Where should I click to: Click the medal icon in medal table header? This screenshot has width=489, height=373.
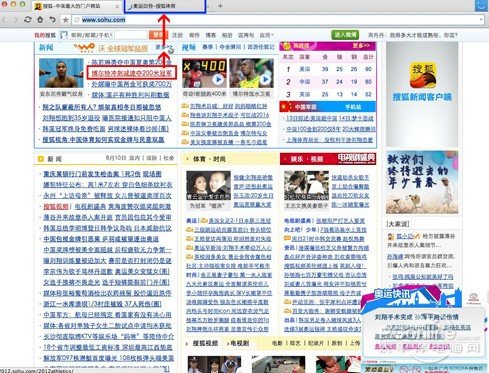tap(286, 46)
